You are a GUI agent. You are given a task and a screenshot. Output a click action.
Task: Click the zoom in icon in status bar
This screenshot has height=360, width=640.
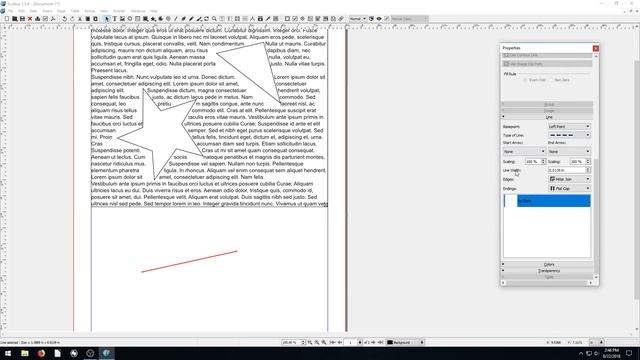(x=324, y=342)
